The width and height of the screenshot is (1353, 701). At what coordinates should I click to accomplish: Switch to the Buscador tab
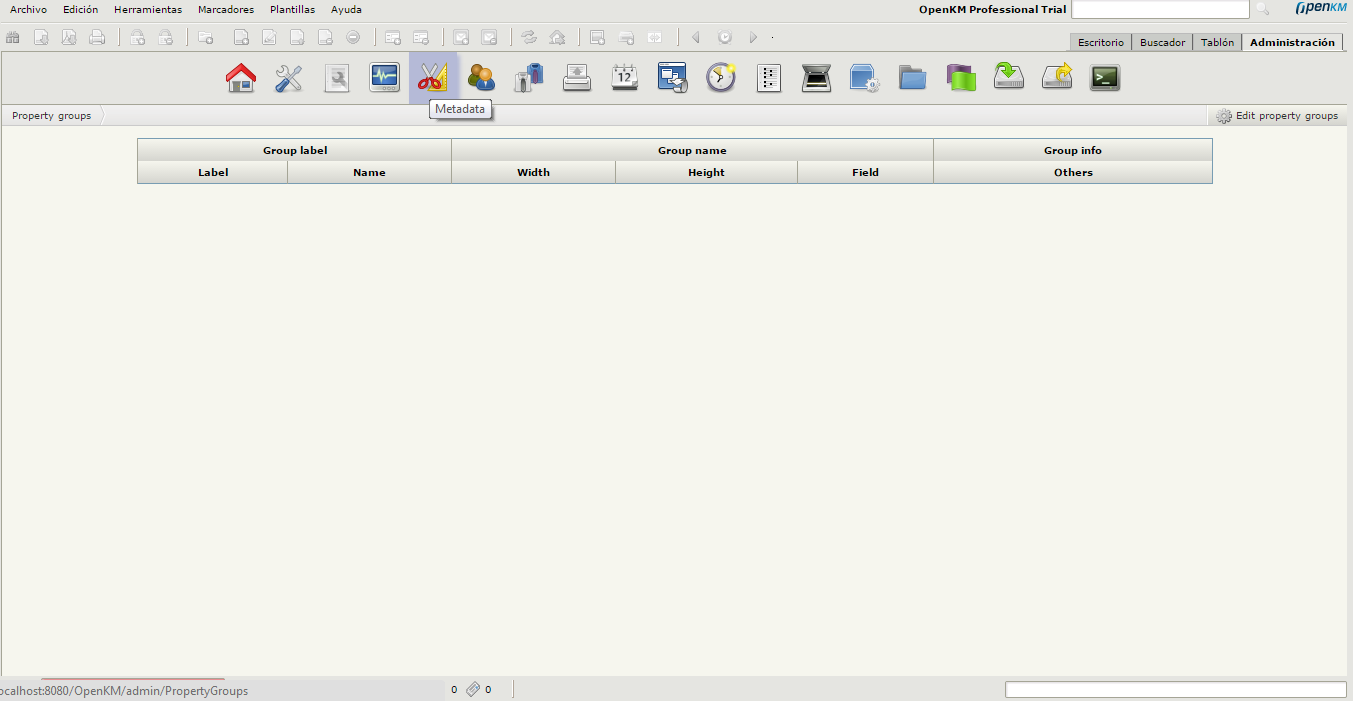(x=1162, y=43)
